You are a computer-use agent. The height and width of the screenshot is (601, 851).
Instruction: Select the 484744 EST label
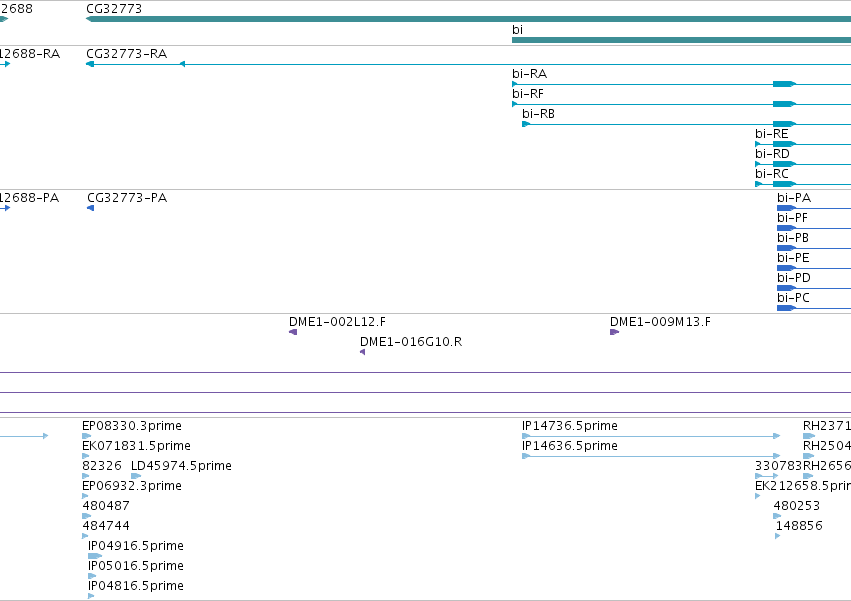106,526
